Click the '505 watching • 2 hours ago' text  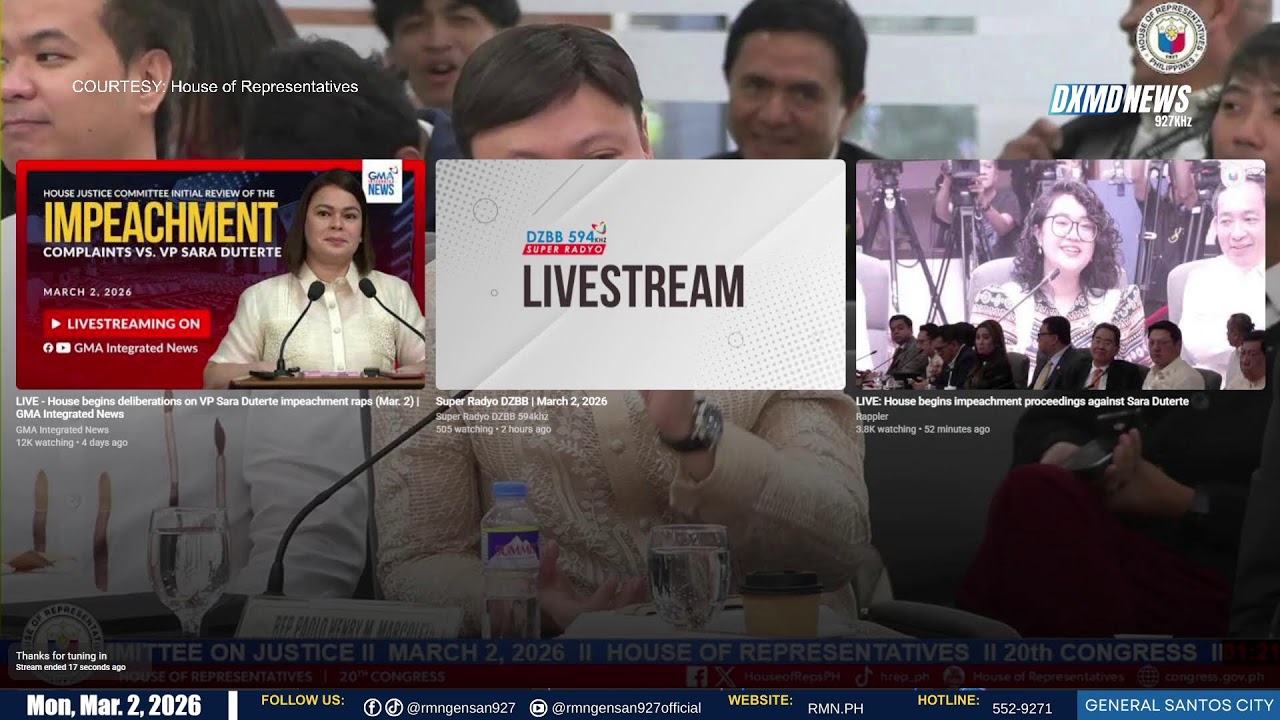pyautogui.click(x=493, y=429)
